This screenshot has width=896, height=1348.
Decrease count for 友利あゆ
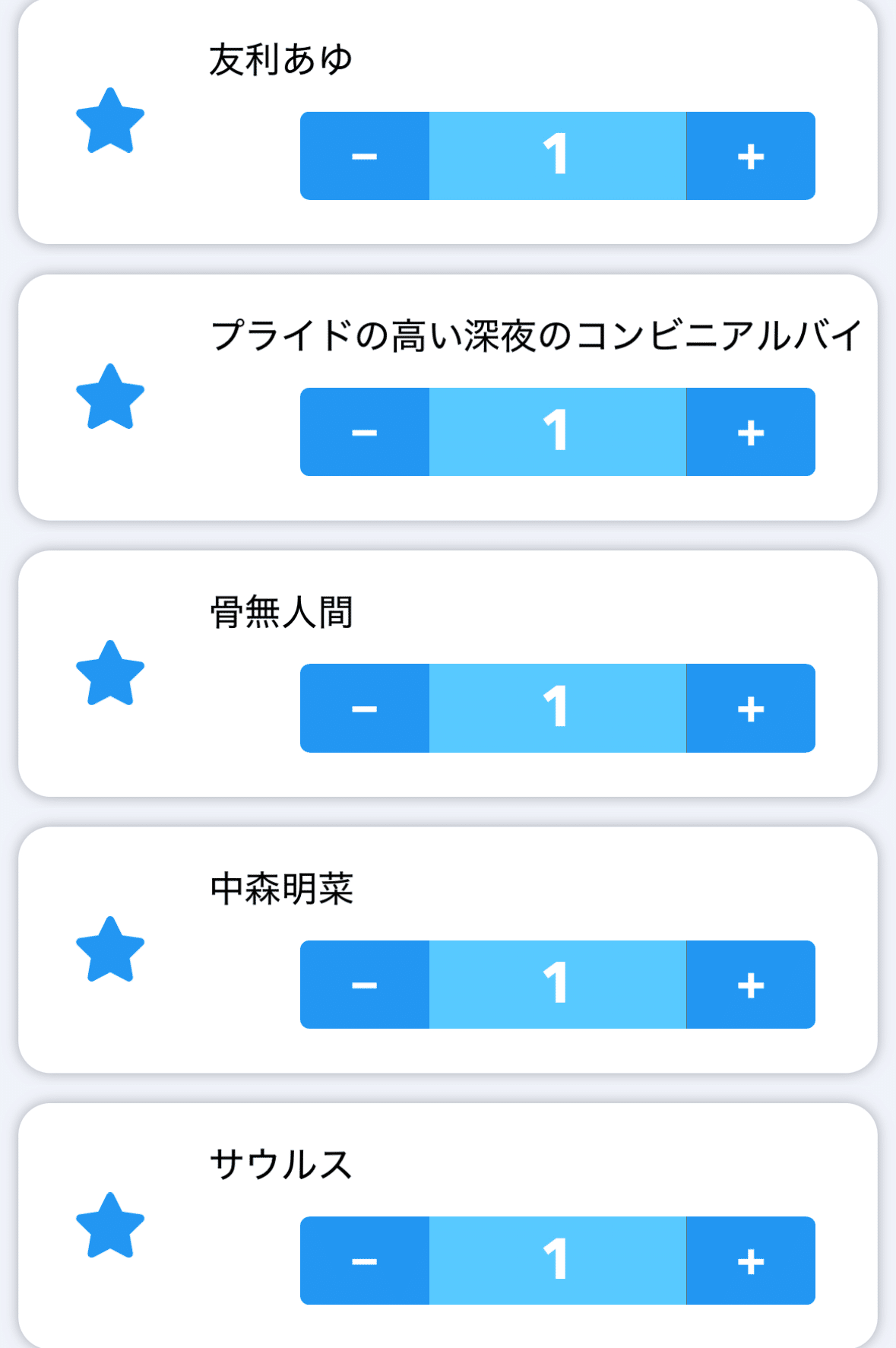(x=365, y=156)
